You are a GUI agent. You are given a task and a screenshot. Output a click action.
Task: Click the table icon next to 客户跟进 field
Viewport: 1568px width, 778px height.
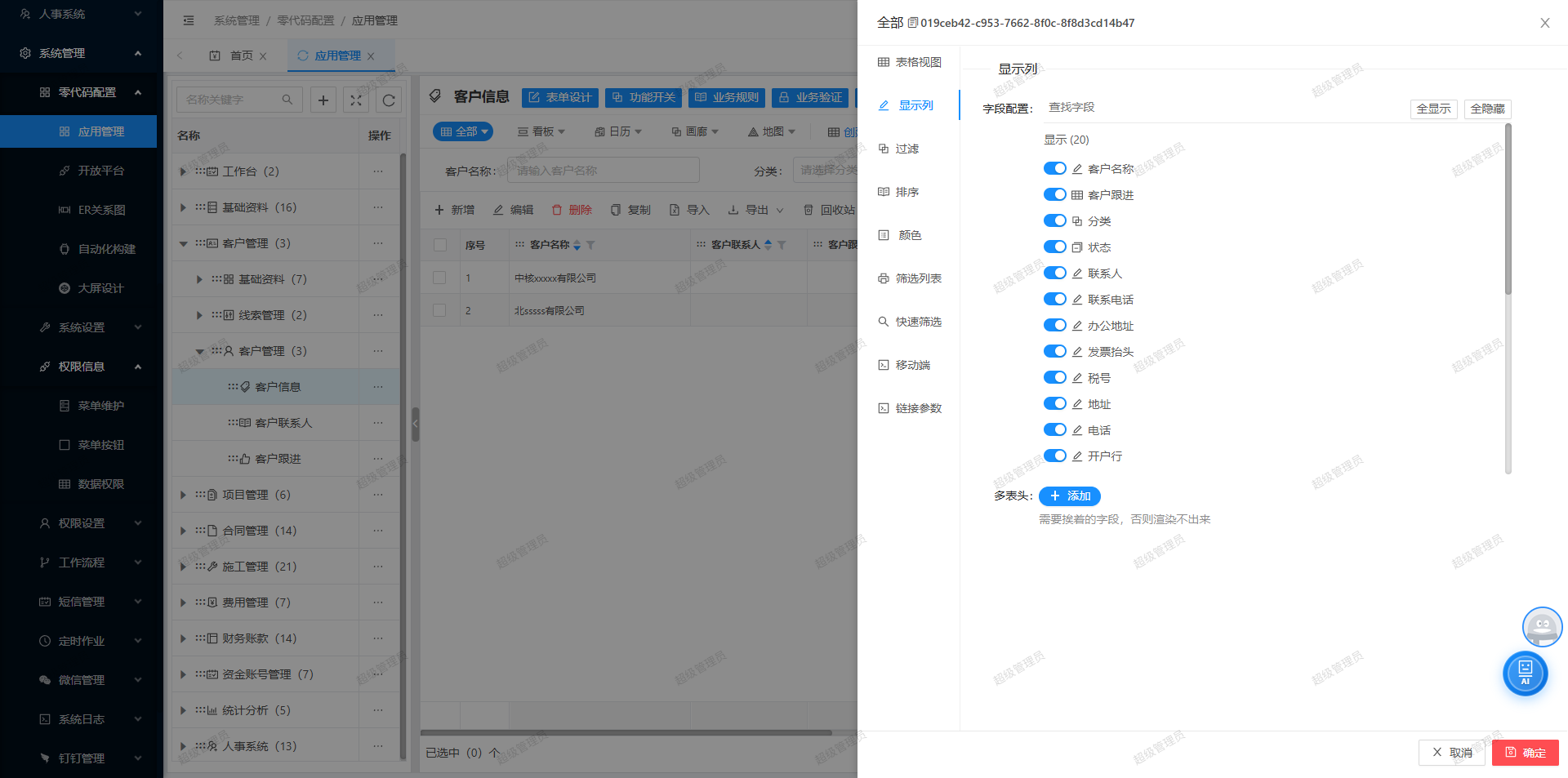(1077, 195)
